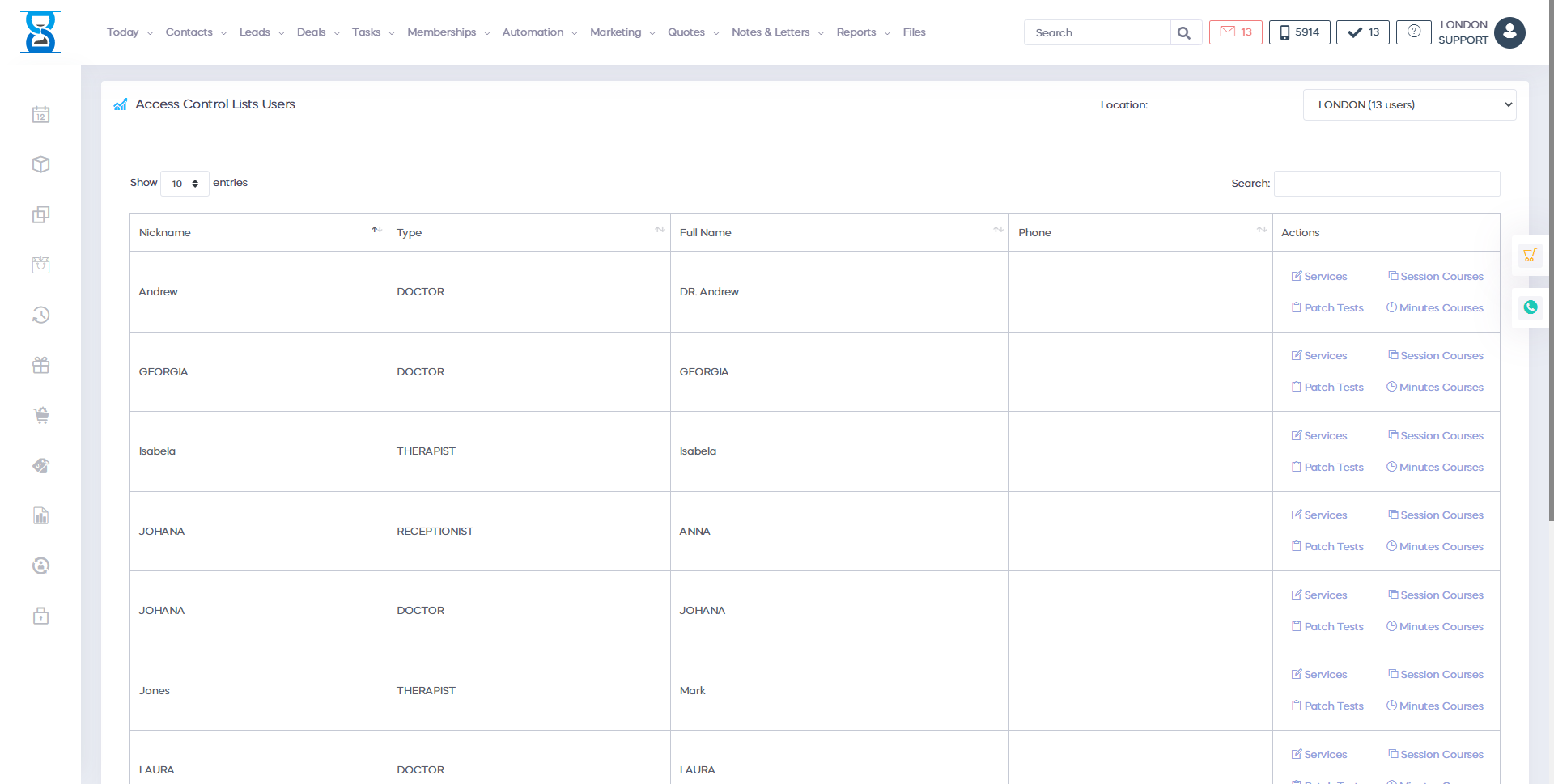Click the history clock sidebar icon
Screen dimensions: 1554x784
click(x=40, y=316)
